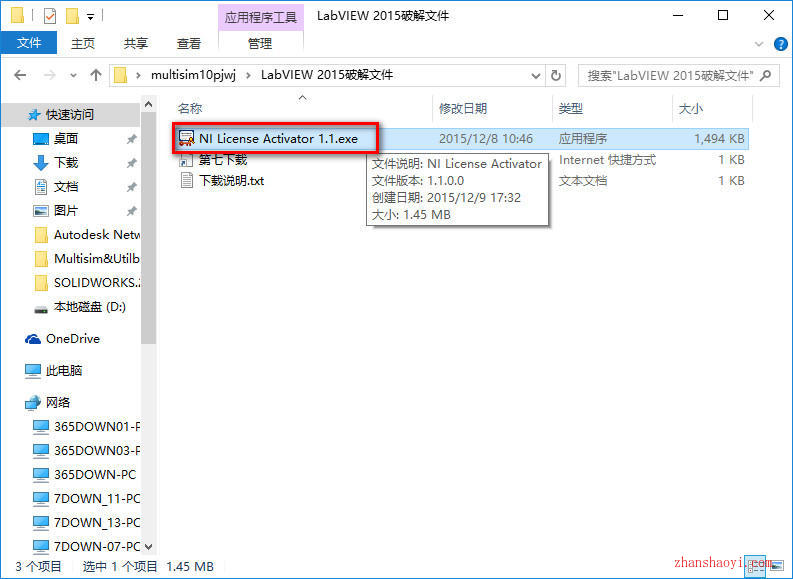
Task: Click the 2015/12/8 10:46 date cell
Action: [486, 139]
